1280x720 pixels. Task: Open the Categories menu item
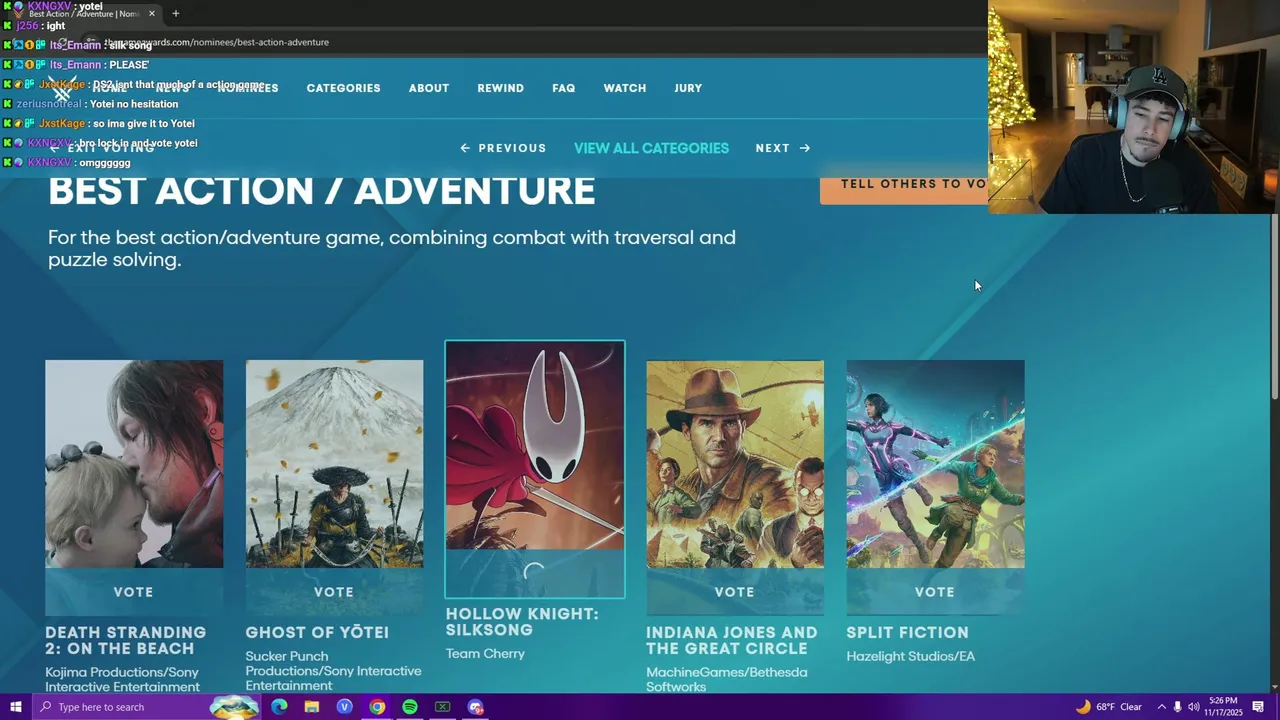tap(343, 88)
